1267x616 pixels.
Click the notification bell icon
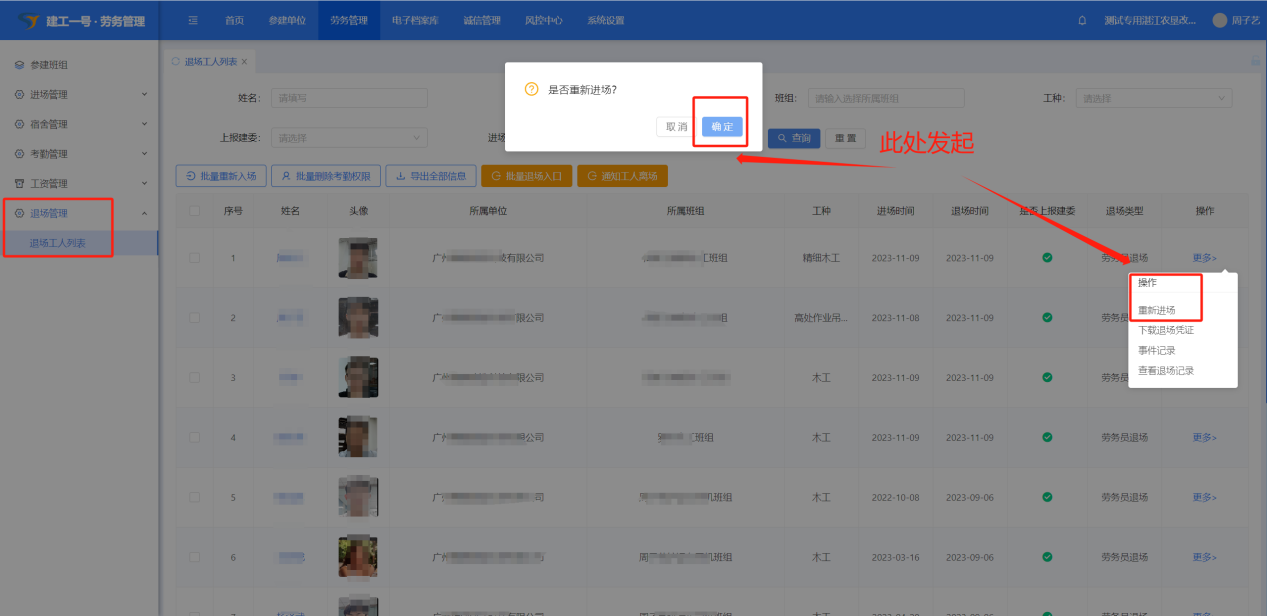tap(1082, 21)
